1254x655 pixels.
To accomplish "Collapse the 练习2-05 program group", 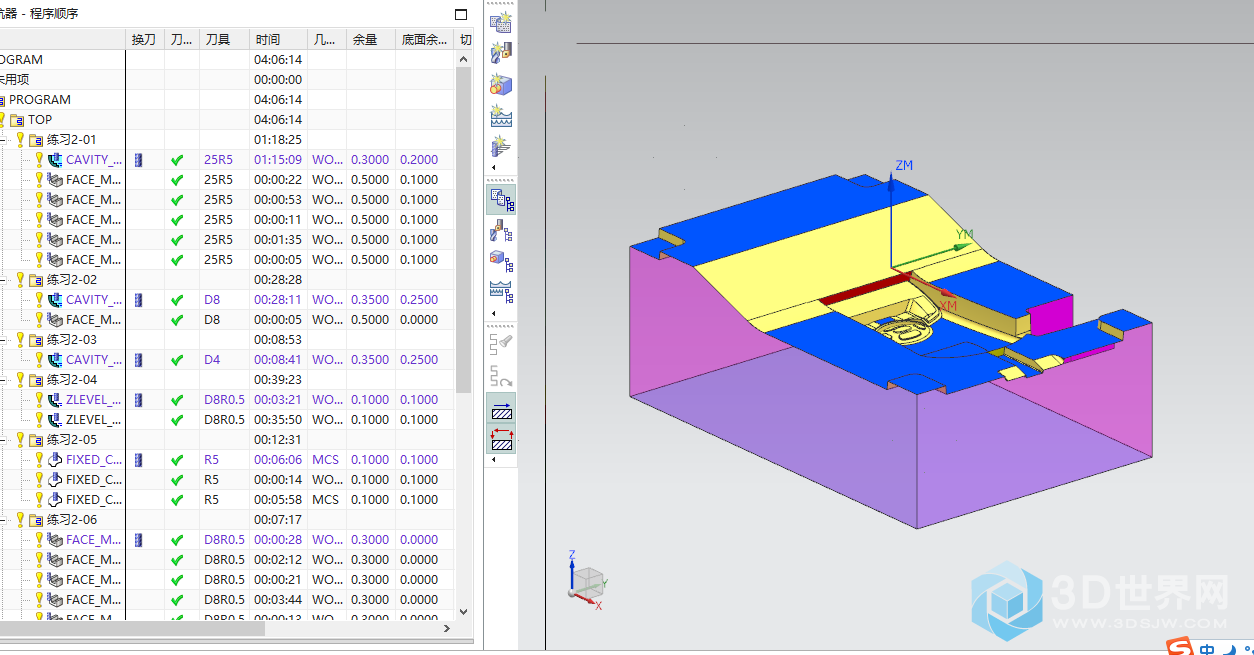I will point(3,439).
